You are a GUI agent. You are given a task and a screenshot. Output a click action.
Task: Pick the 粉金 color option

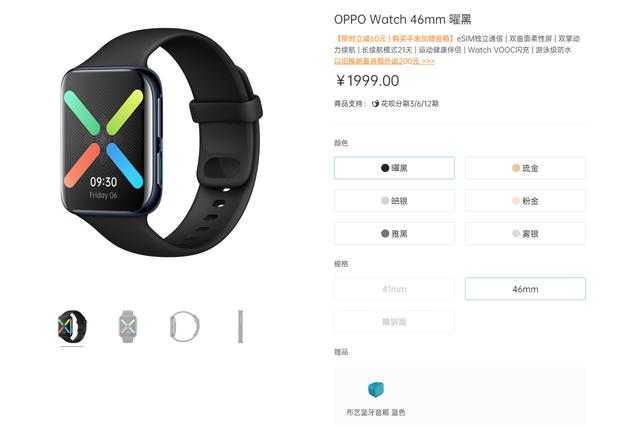[525, 200]
